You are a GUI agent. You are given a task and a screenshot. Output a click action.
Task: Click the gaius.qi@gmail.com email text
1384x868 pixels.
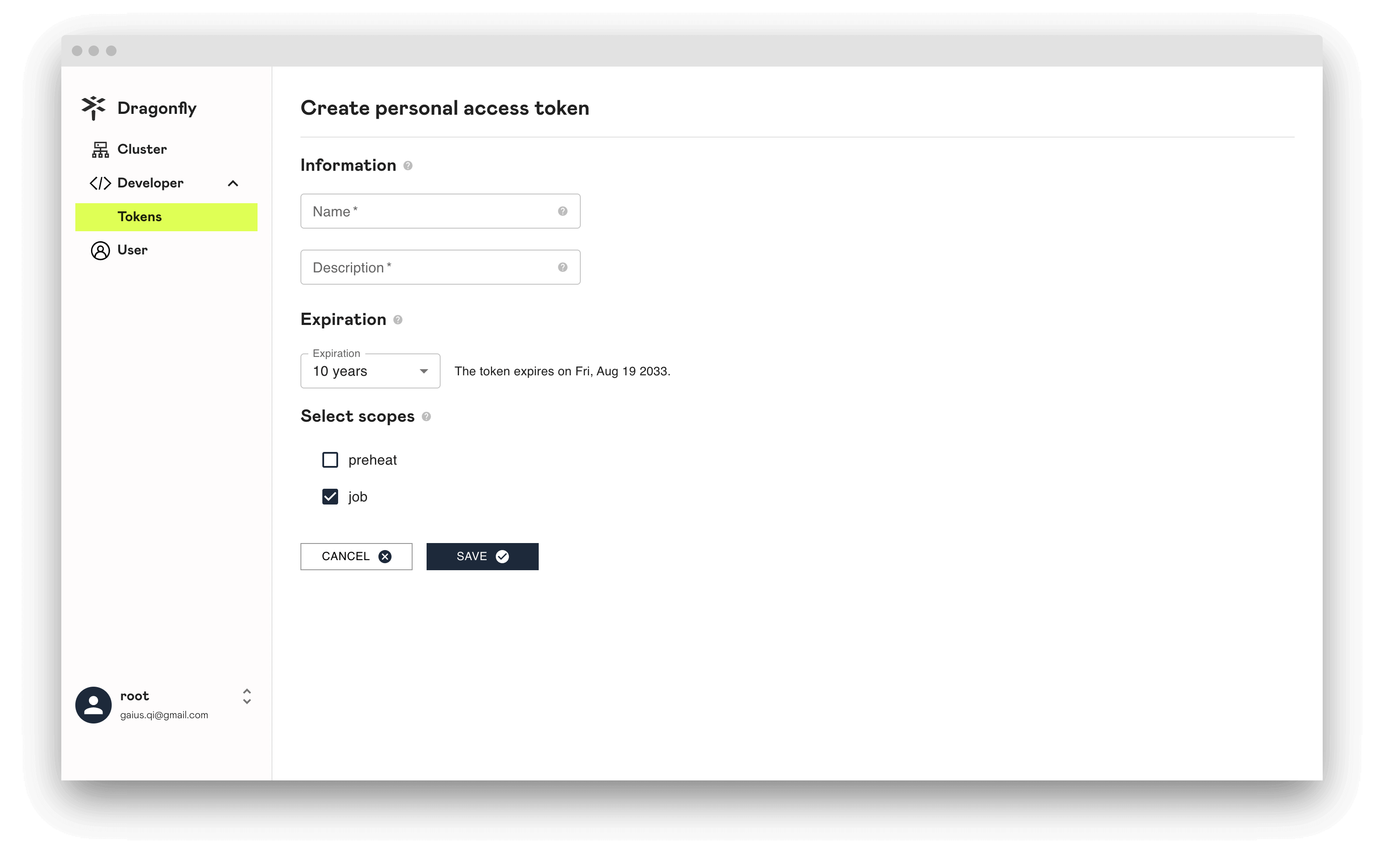click(164, 715)
